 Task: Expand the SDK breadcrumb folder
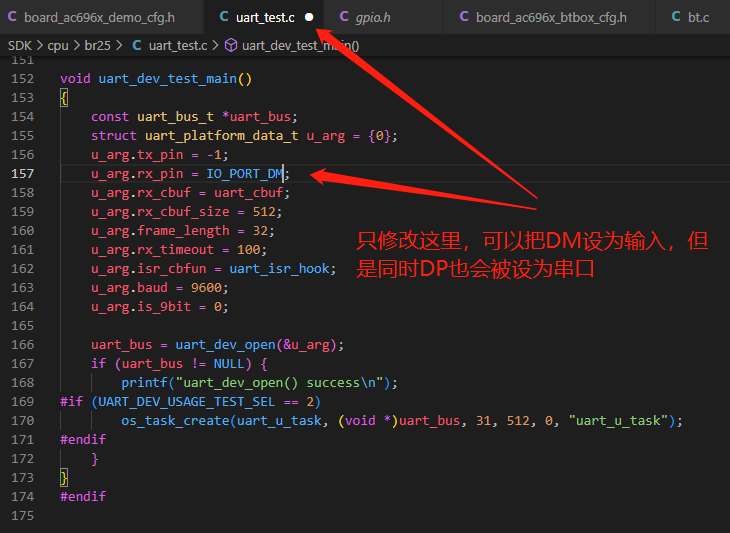[x=20, y=46]
